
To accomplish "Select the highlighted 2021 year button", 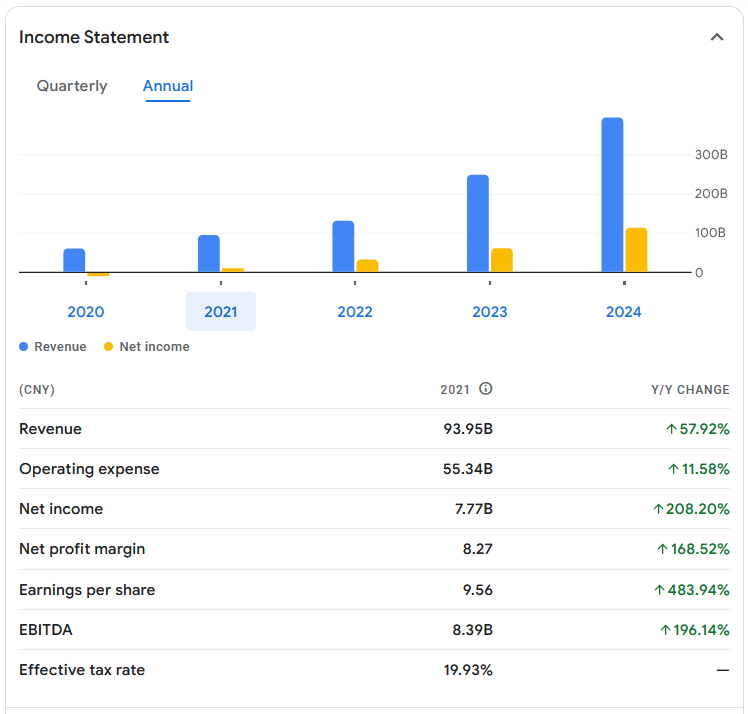I will pyautogui.click(x=221, y=311).
